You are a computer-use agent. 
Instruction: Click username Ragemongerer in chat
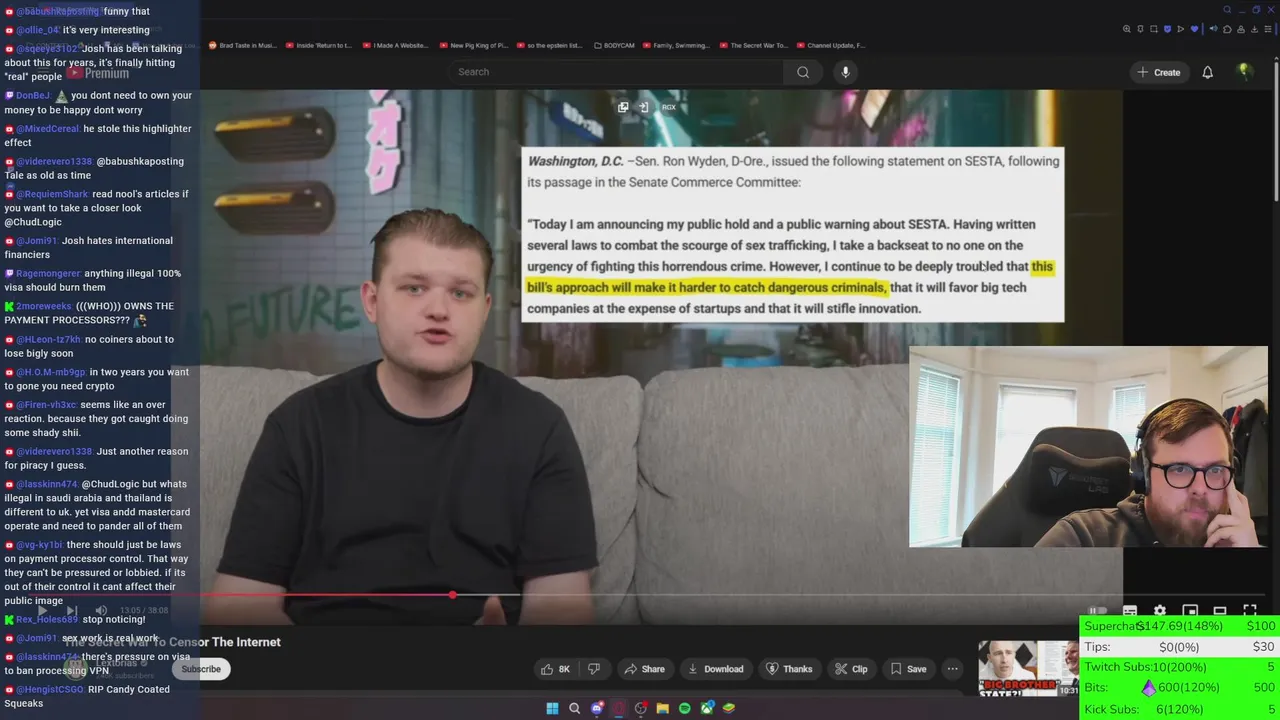tap(48, 273)
